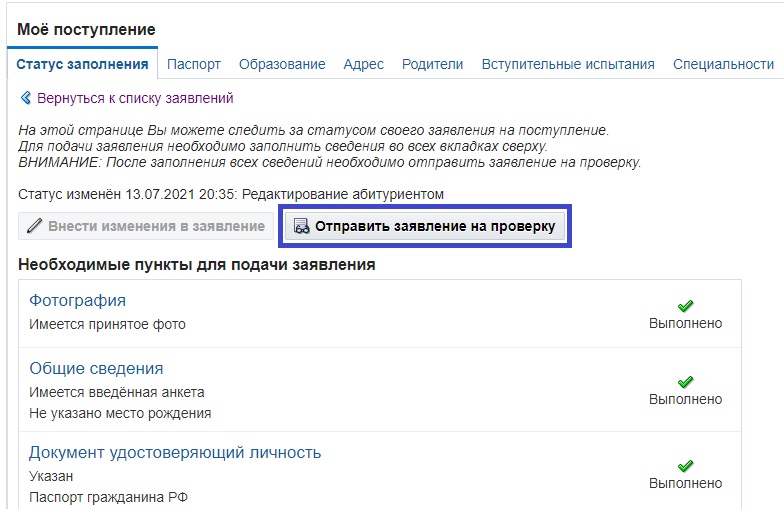This screenshot has width=784, height=509.
Task: Click the pencil icon on edit button
Action: click(x=34, y=226)
